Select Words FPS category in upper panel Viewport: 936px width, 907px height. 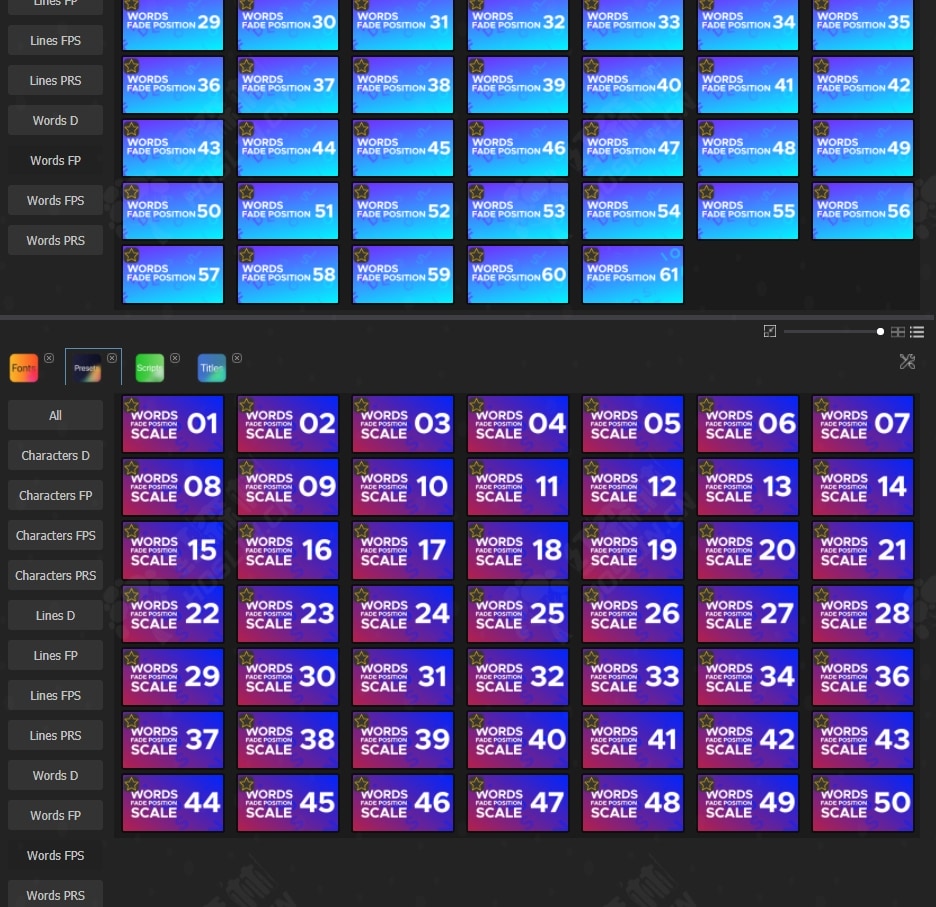[x=56, y=201]
